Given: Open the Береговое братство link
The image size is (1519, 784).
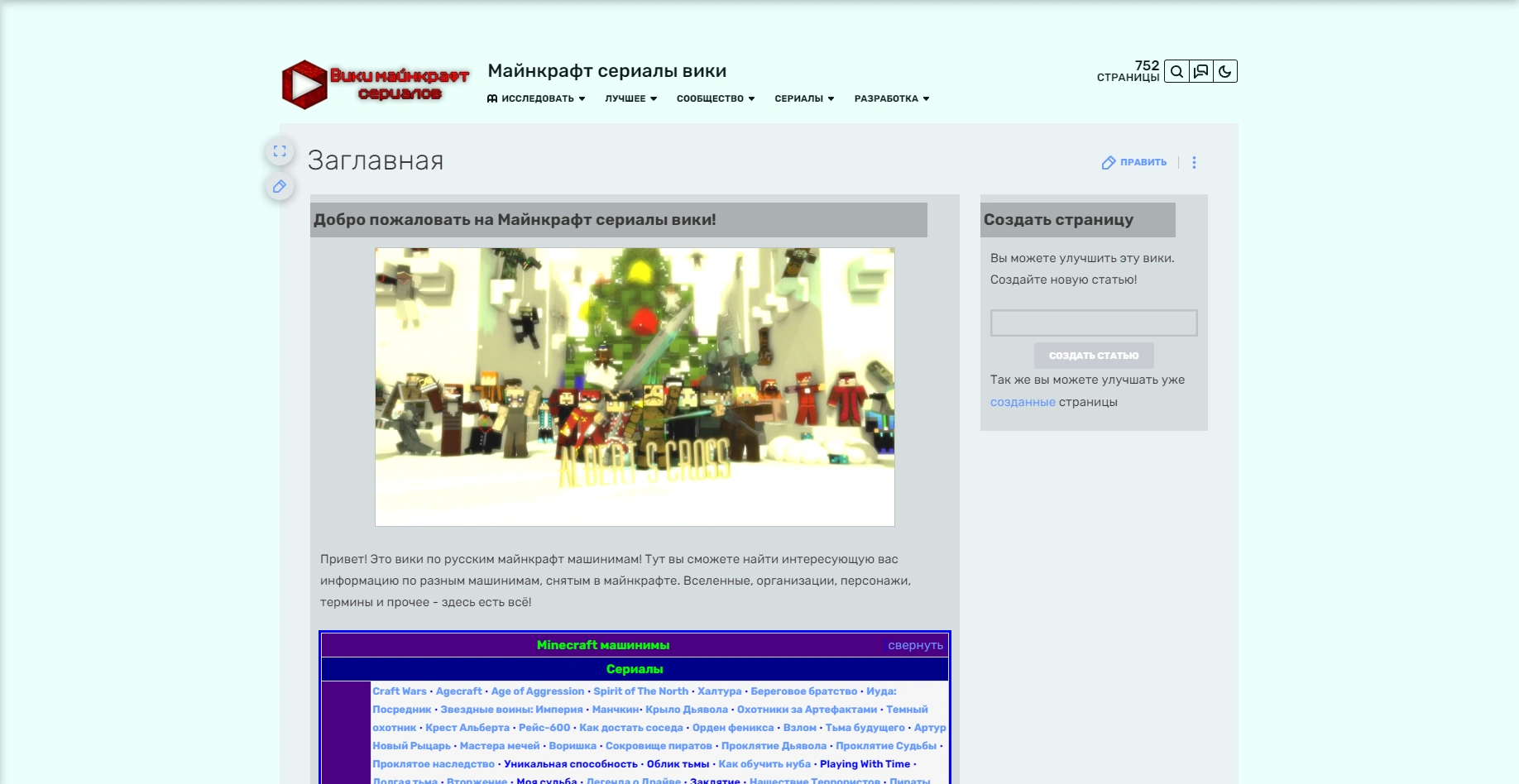Looking at the screenshot, I should point(804,691).
